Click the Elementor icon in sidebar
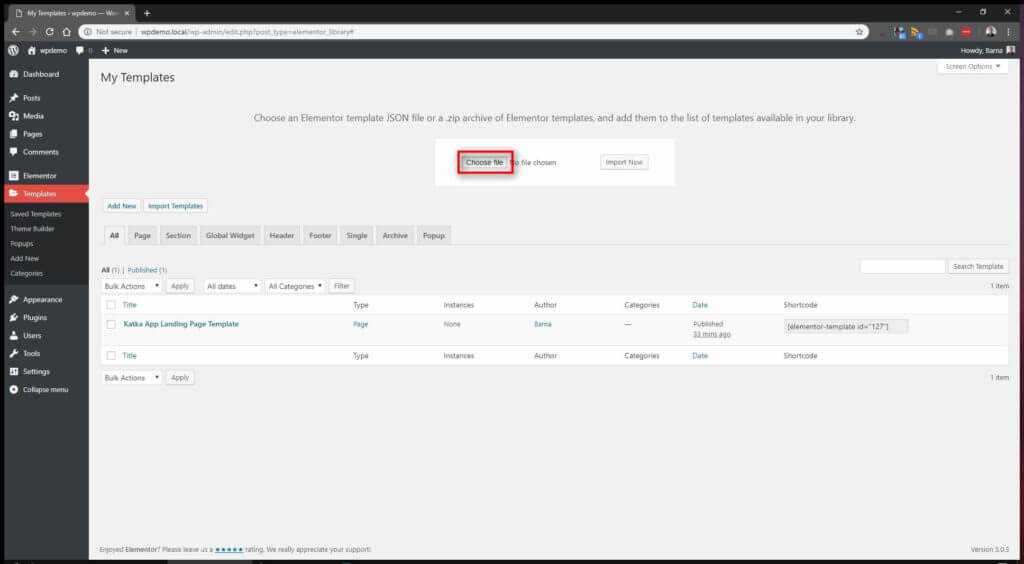The height and width of the screenshot is (564, 1024). tap(13, 176)
